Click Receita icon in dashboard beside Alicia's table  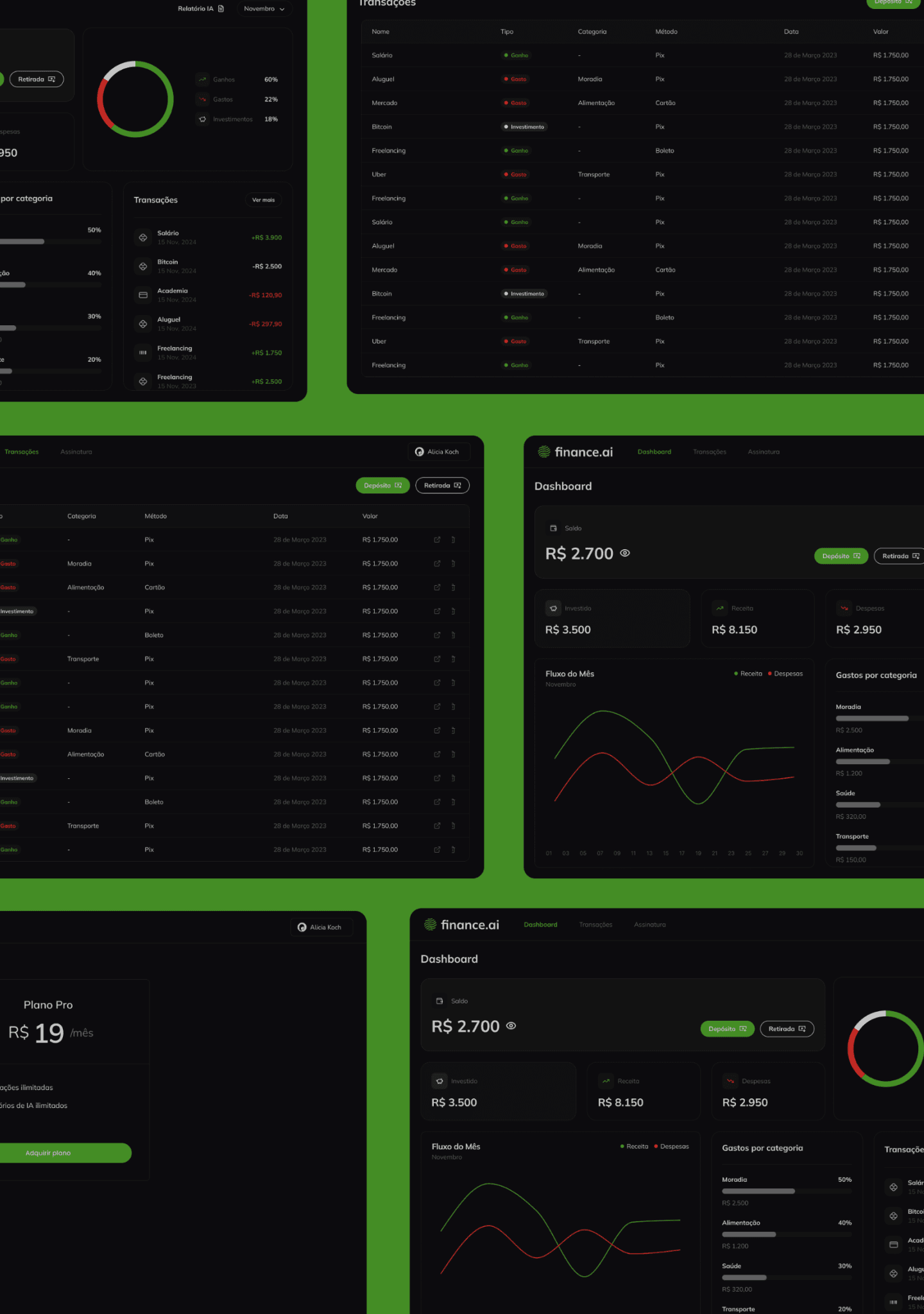tap(720, 608)
